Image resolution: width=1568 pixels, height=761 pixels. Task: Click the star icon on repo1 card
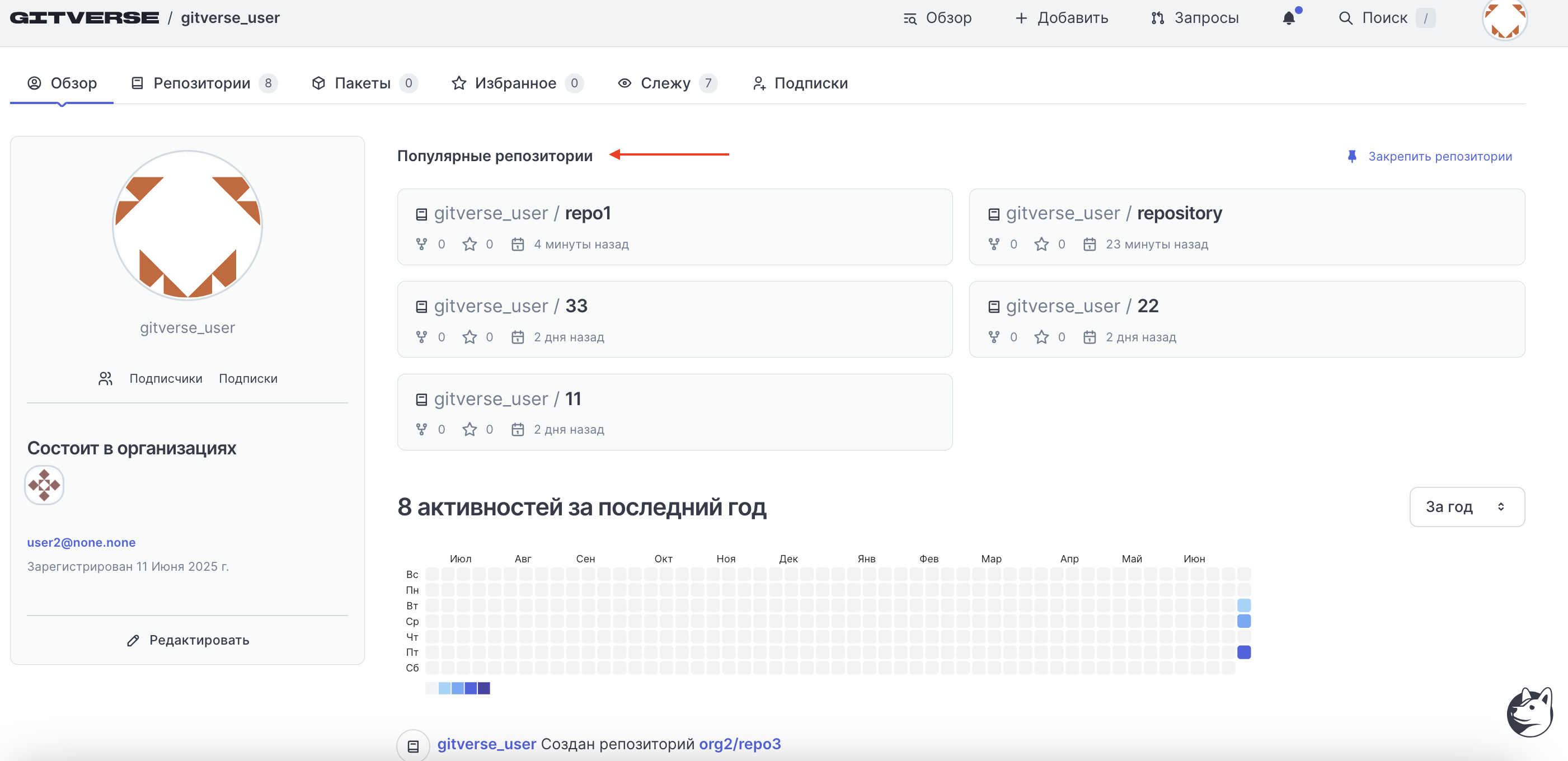pos(470,244)
